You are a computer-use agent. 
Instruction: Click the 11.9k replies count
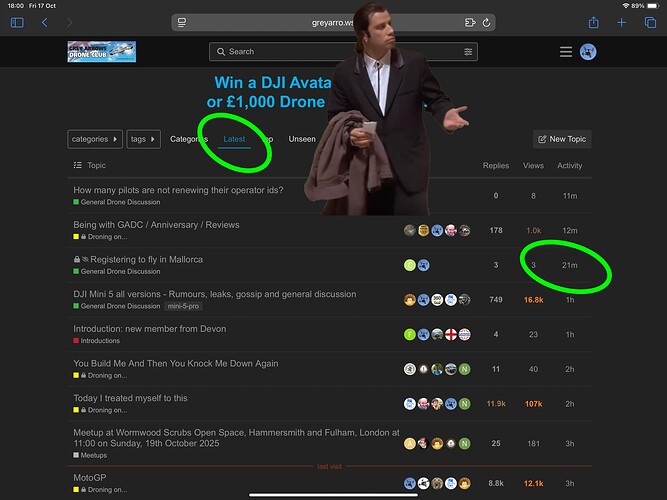[496, 403]
